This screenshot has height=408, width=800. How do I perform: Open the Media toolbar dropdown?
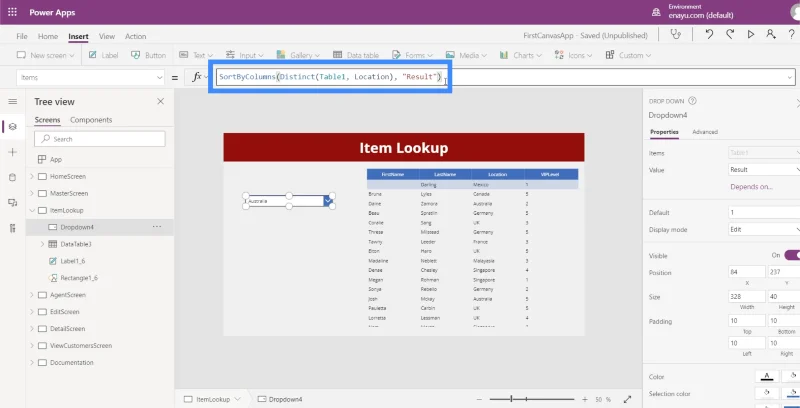[x=466, y=55]
